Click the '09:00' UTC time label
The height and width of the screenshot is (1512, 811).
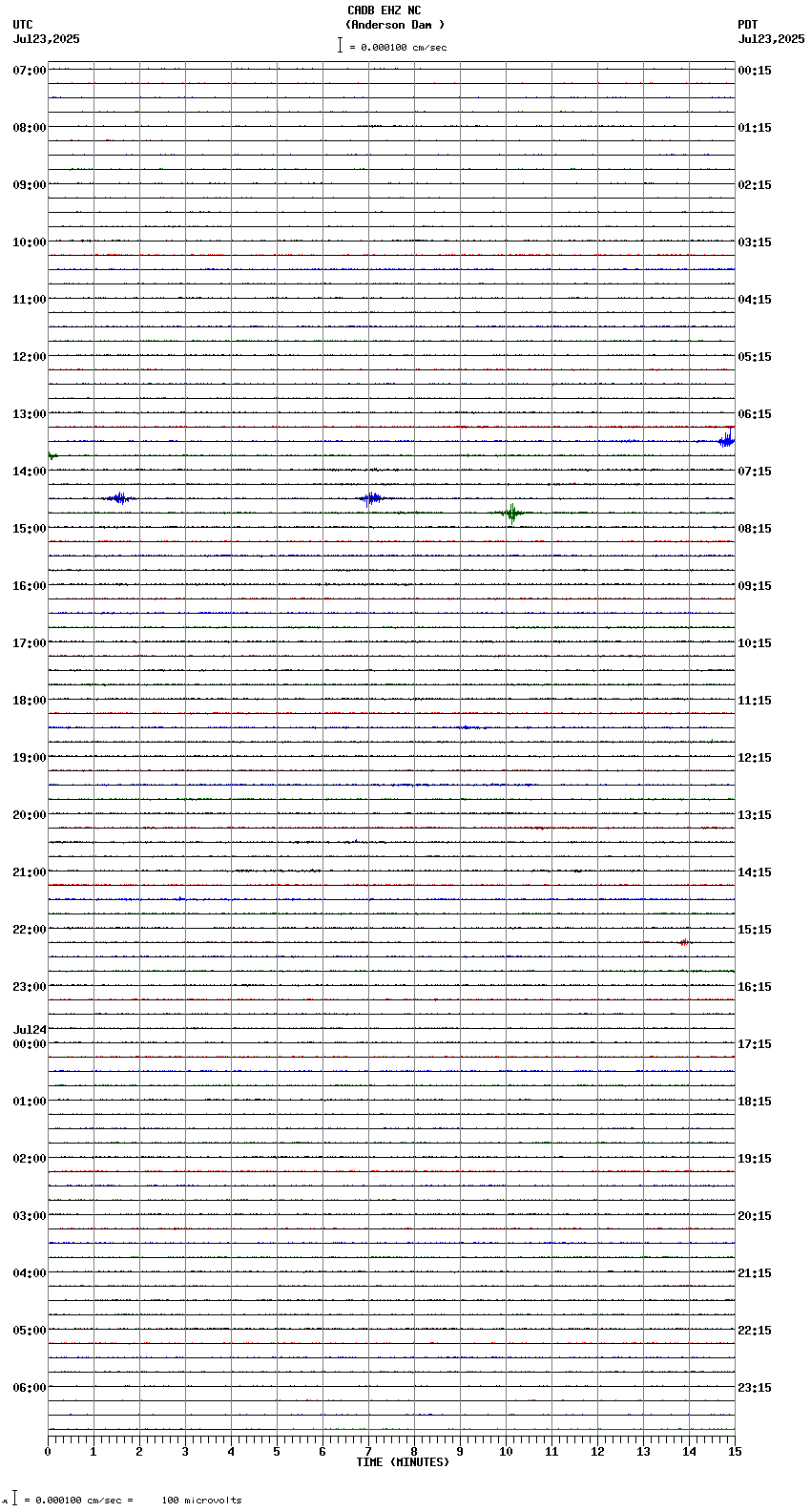pos(30,185)
